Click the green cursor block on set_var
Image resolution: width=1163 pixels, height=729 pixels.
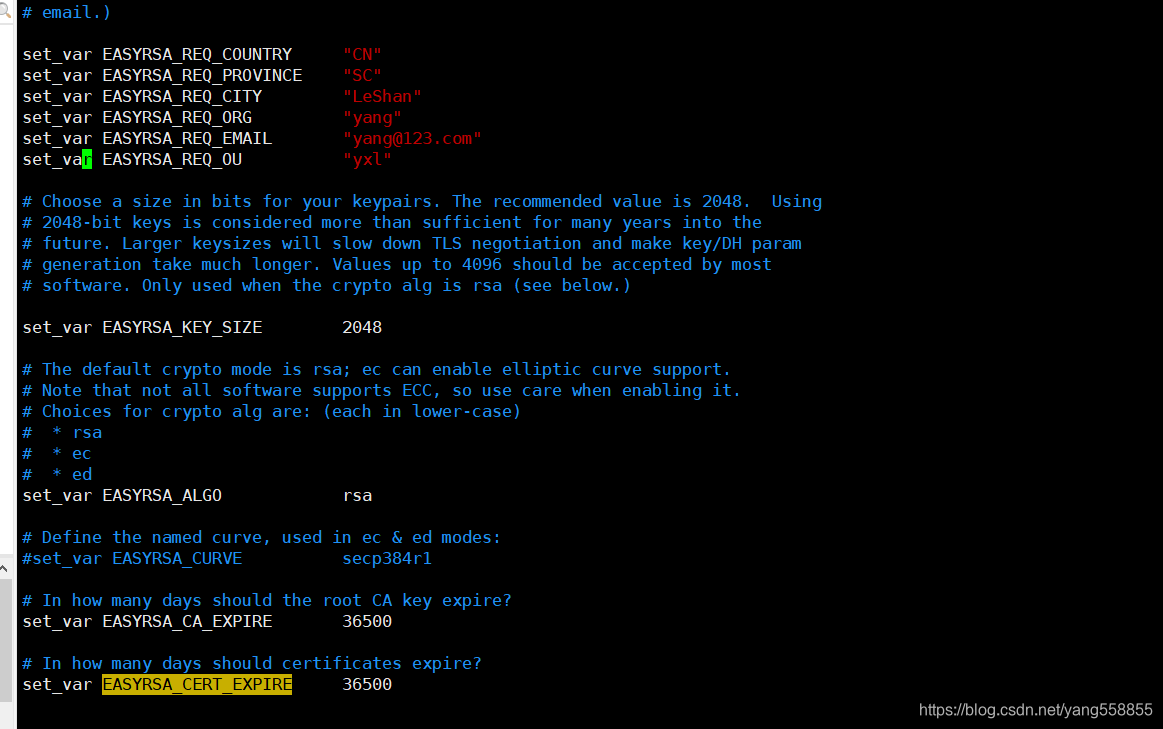(x=87, y=159)
